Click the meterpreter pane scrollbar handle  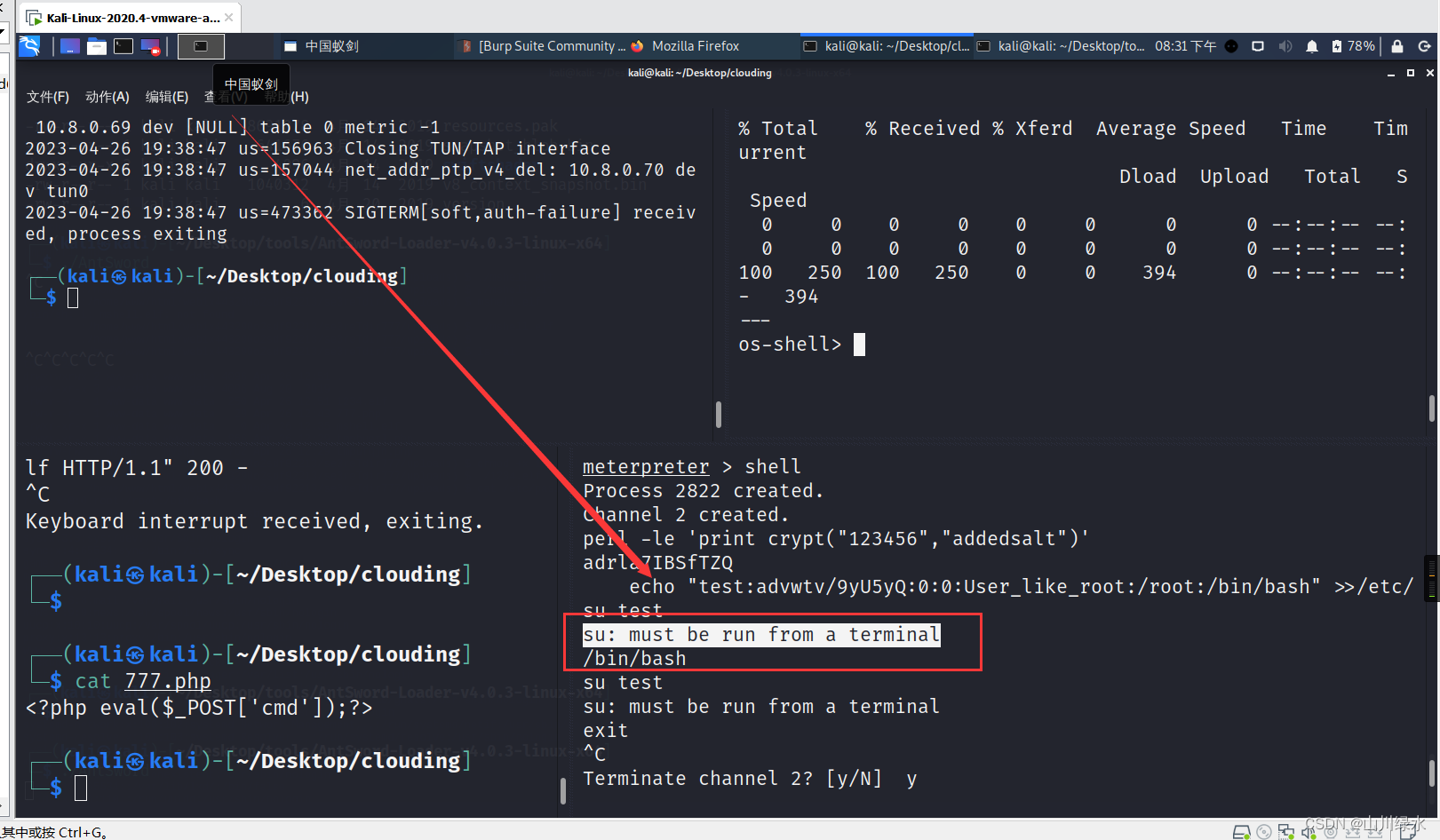[1431, 773]
